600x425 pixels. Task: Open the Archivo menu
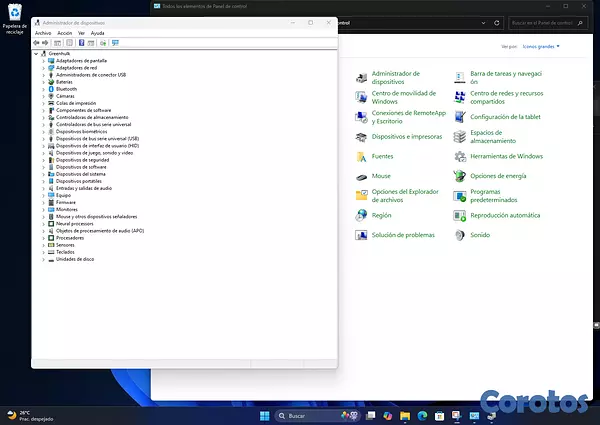43,33
